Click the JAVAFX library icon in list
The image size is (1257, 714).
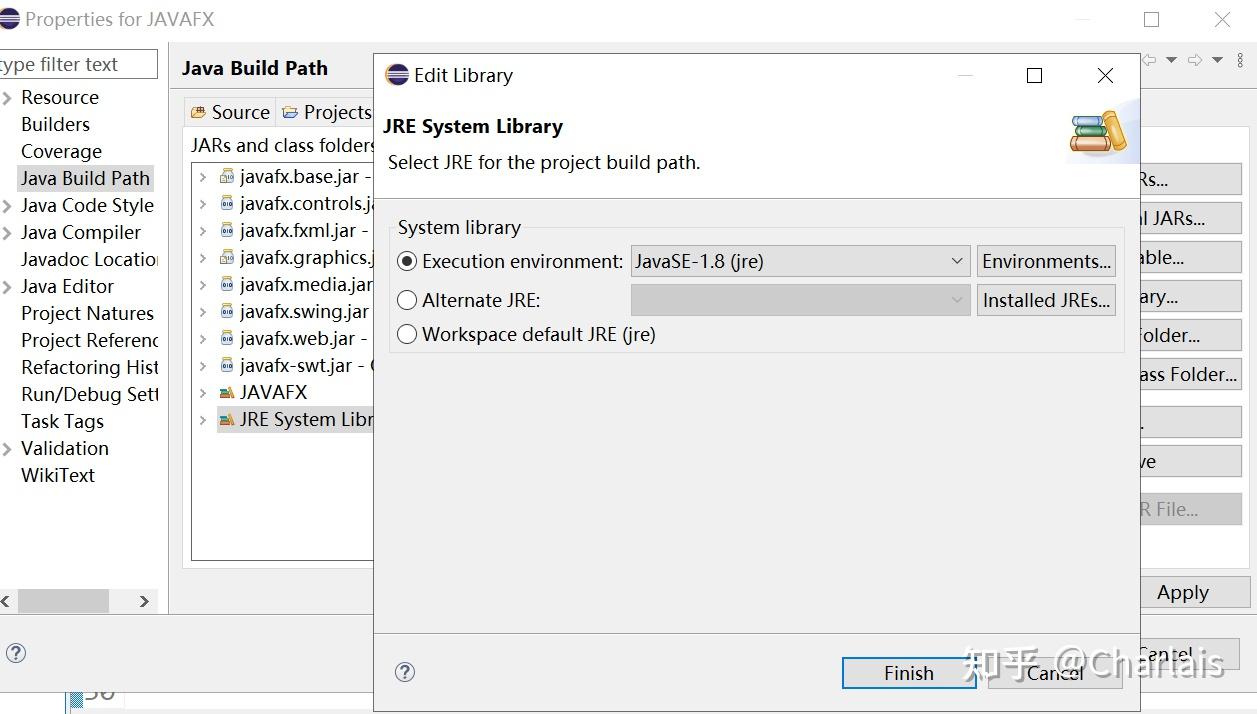227,393
